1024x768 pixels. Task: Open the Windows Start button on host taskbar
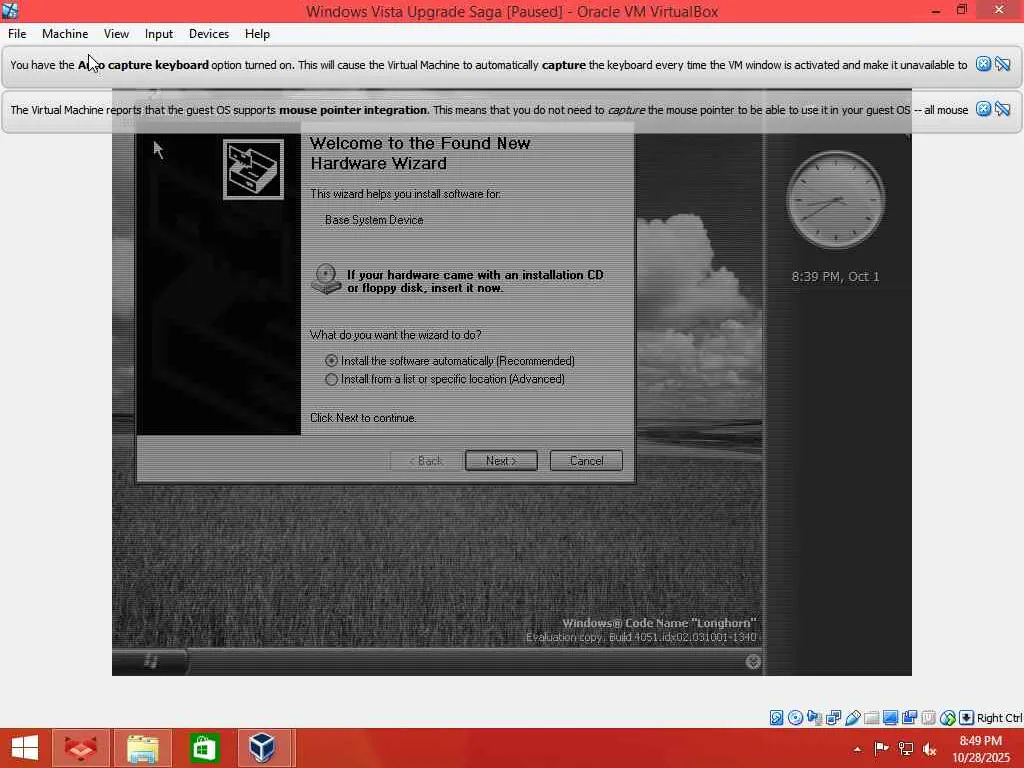click(25, 748)
